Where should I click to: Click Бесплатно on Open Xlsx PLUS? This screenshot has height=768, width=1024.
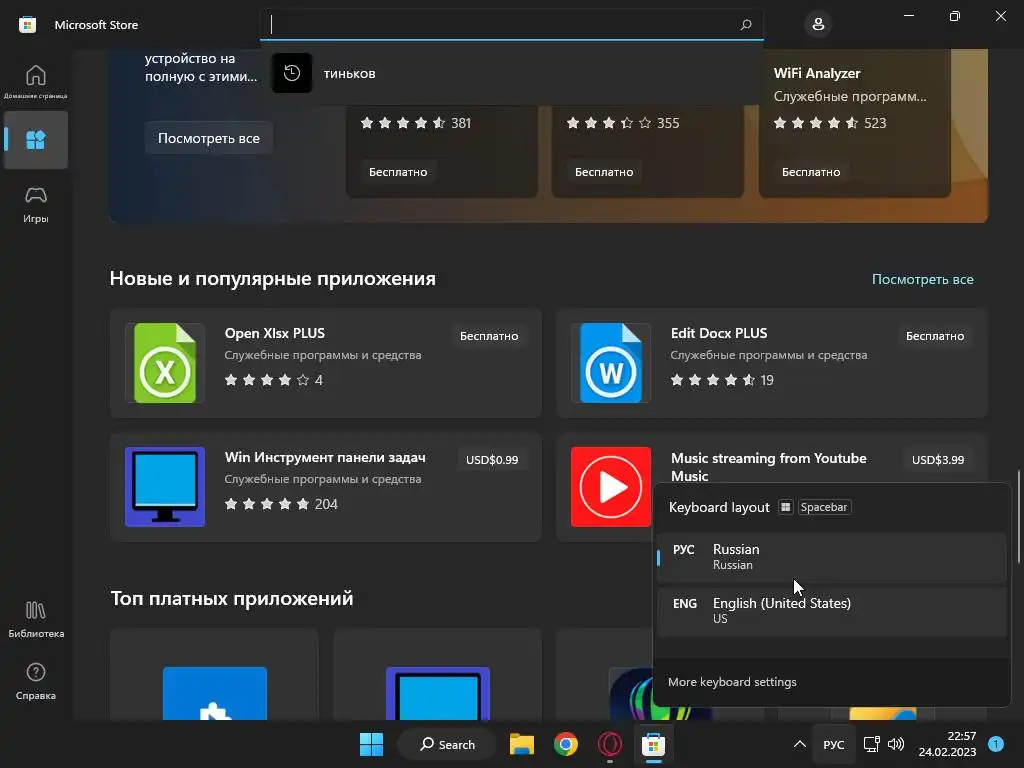(x=488, y=336)
